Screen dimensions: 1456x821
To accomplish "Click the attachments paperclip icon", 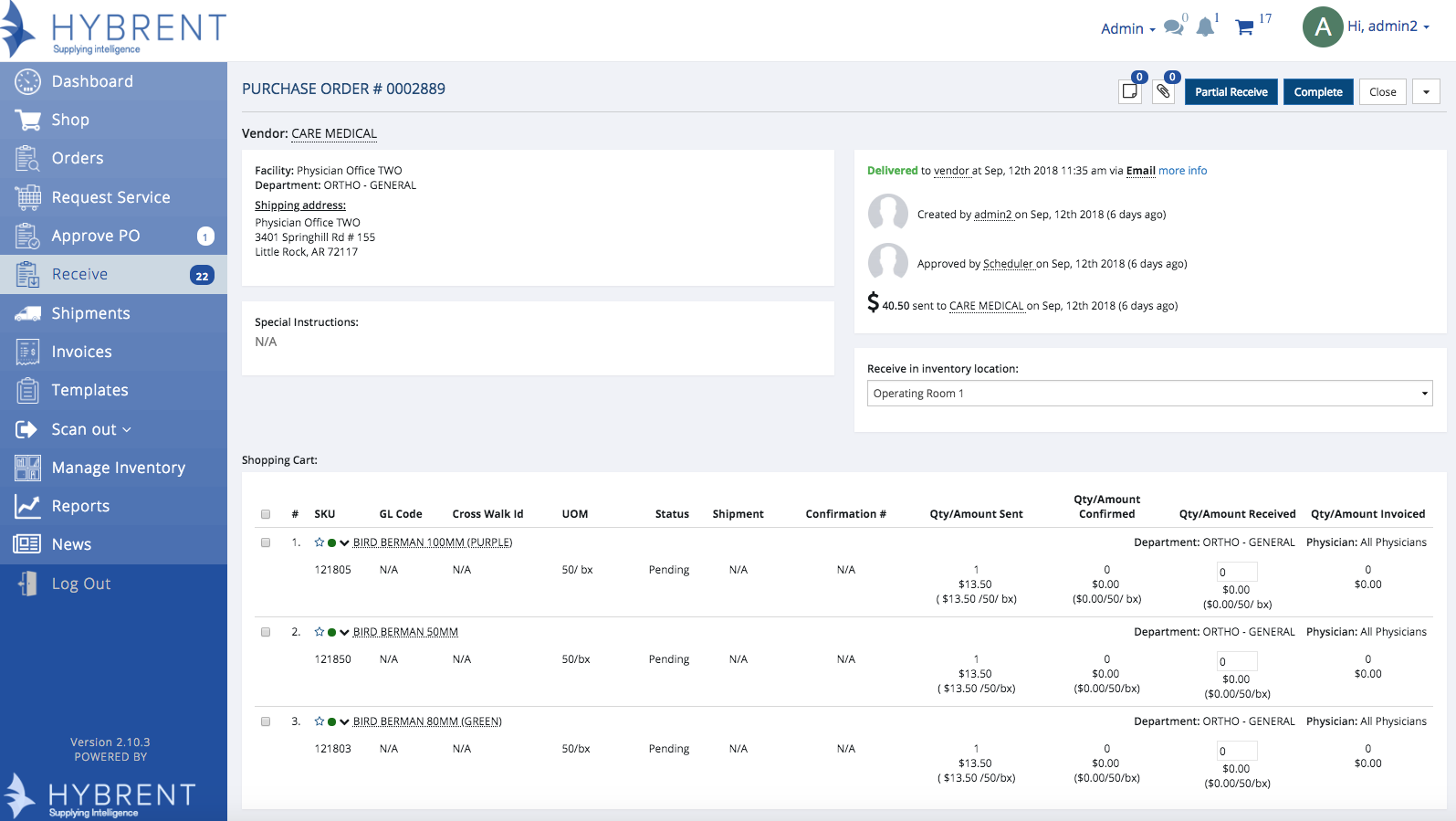I will (1163, 91).
